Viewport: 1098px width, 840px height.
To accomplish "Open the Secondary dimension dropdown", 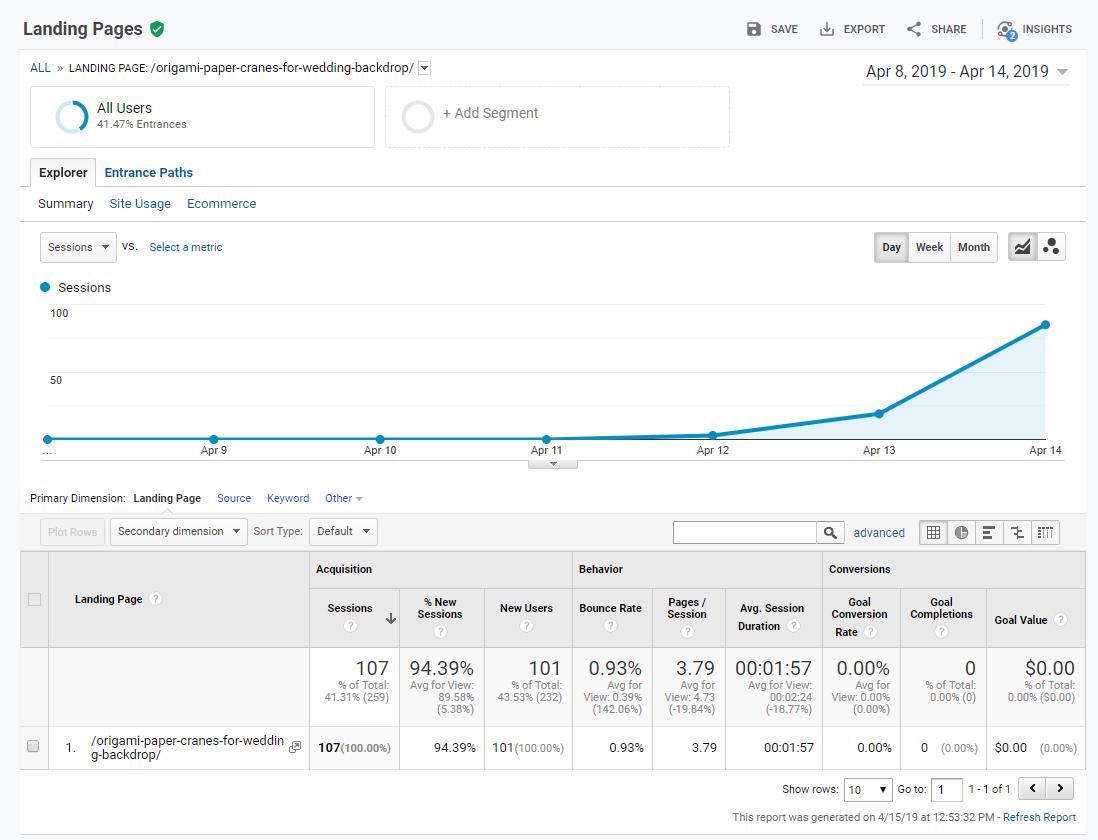I will [x=179, y=531].
